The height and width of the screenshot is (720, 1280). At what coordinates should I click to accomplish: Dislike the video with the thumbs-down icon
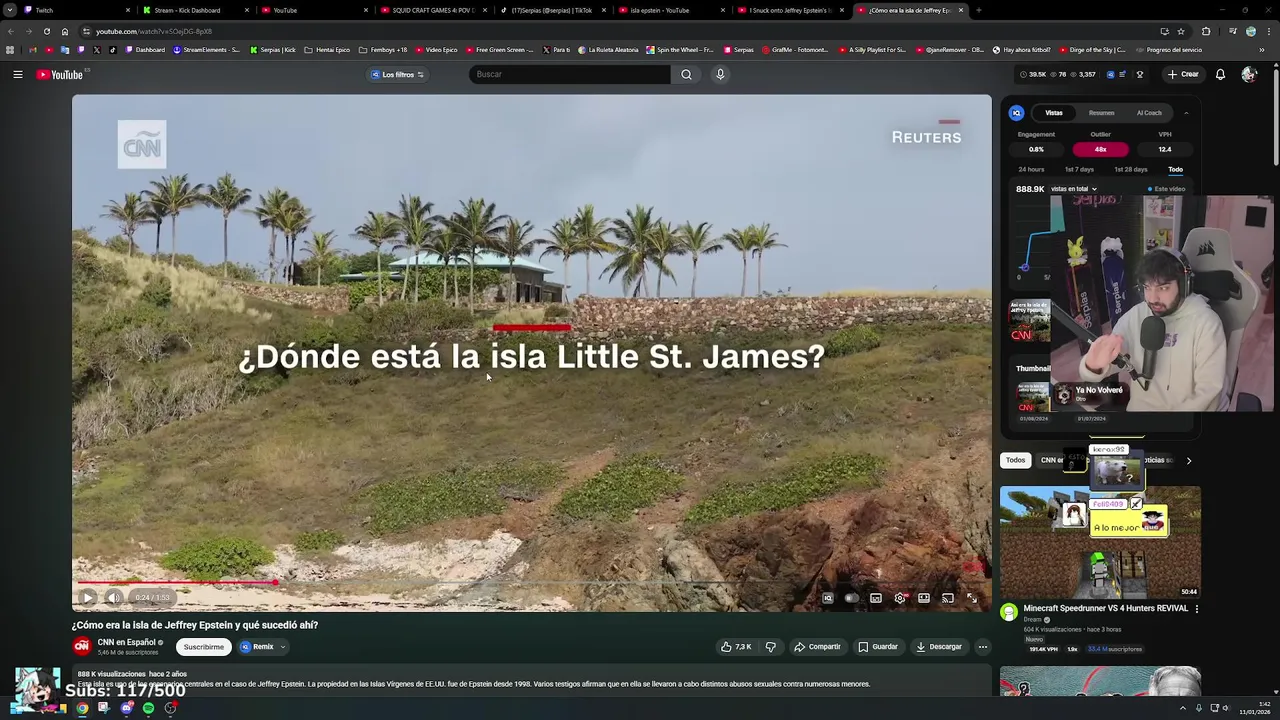770,647
